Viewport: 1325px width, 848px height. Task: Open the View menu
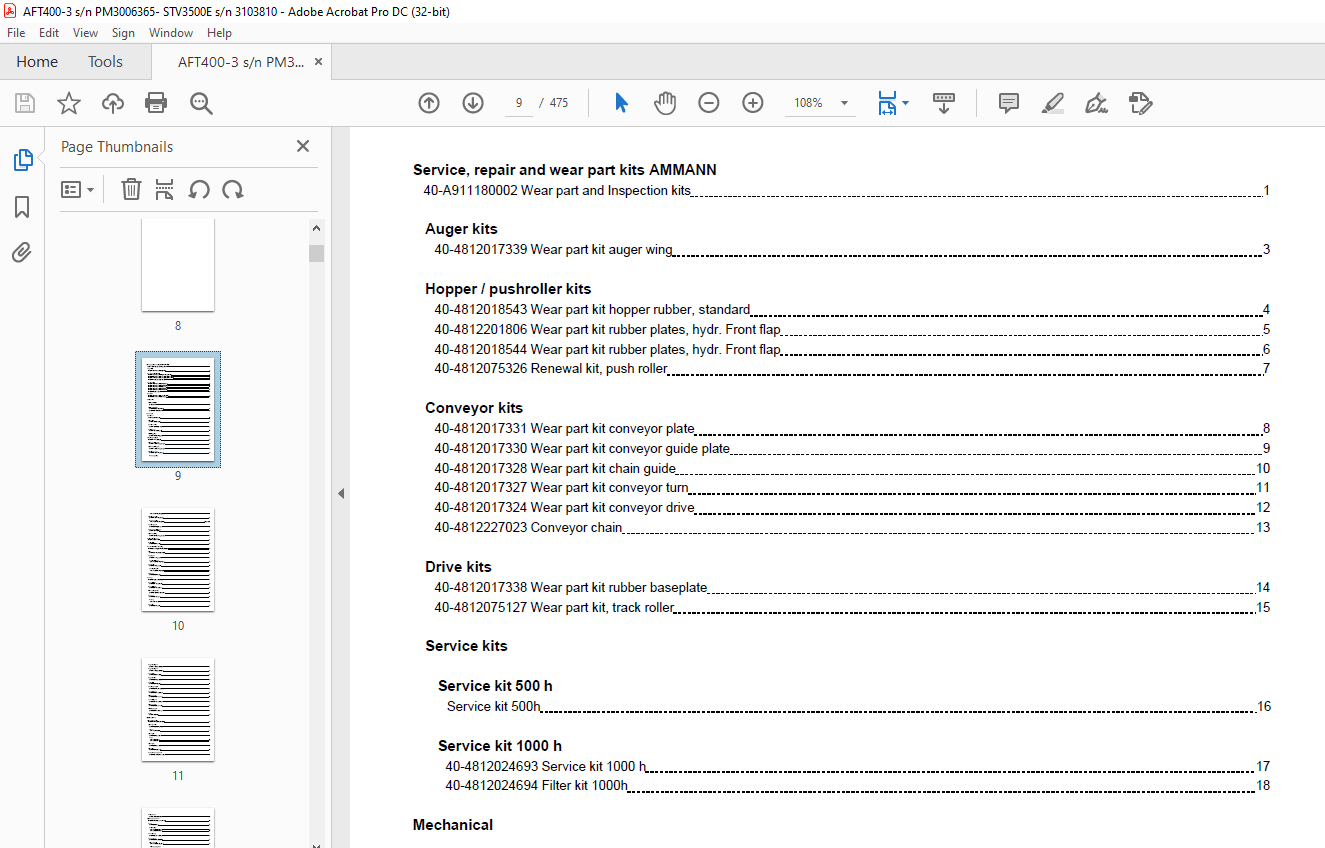coord(85,33)
